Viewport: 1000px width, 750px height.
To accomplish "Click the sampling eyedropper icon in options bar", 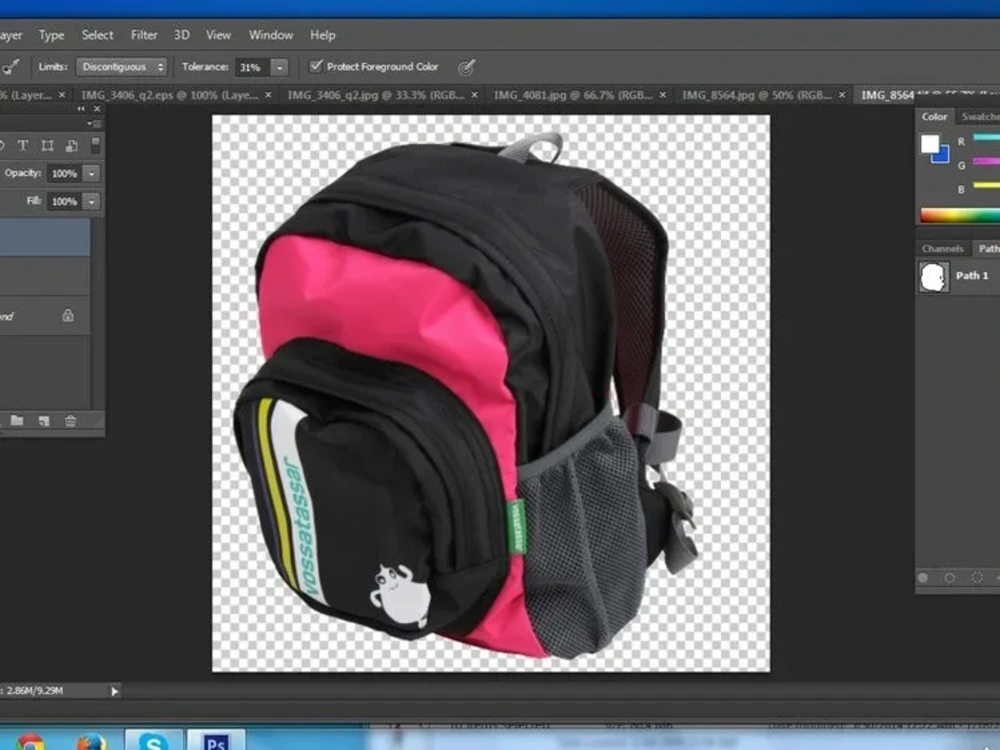I will point(11,66).
